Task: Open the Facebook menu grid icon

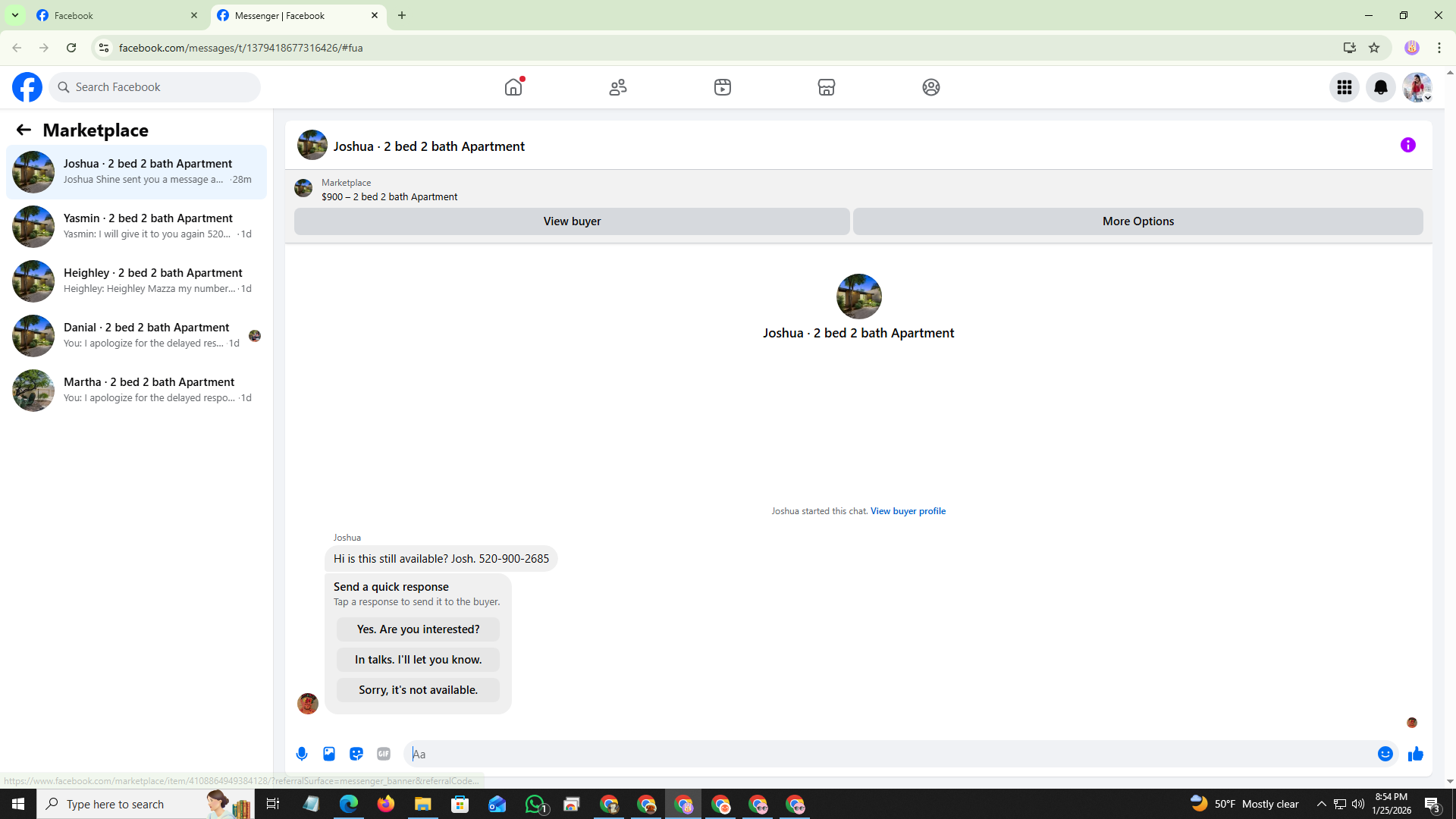Action: tap(1345, 87)
